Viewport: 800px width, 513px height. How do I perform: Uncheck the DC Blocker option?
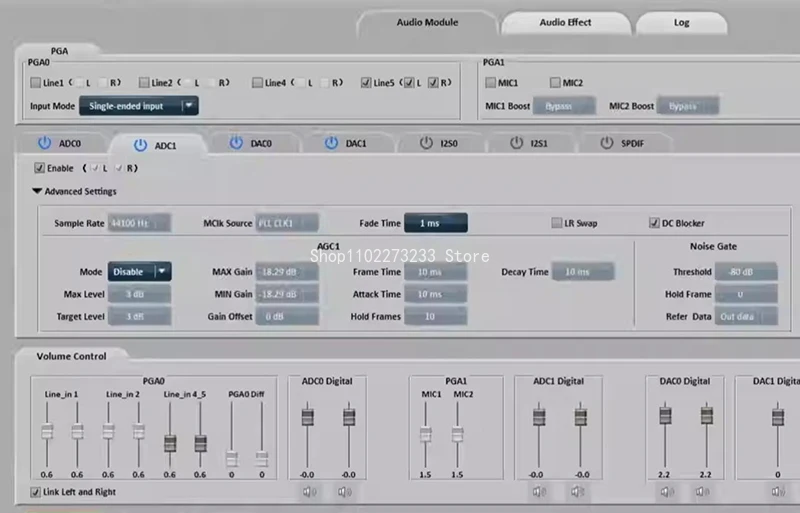pyautogui.click(x=654, y=223)
